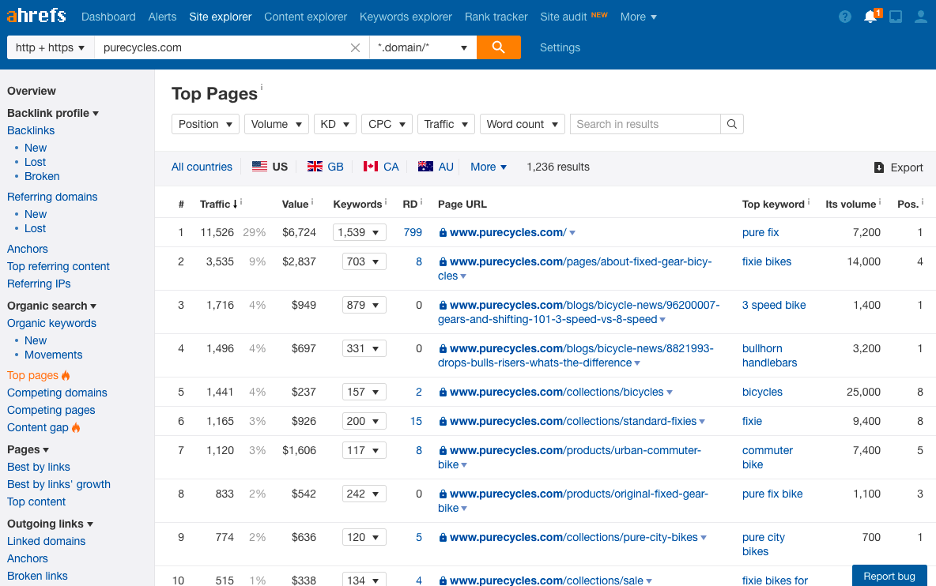
Task: Open Organic keywords in sidebar
Action: 51,323
